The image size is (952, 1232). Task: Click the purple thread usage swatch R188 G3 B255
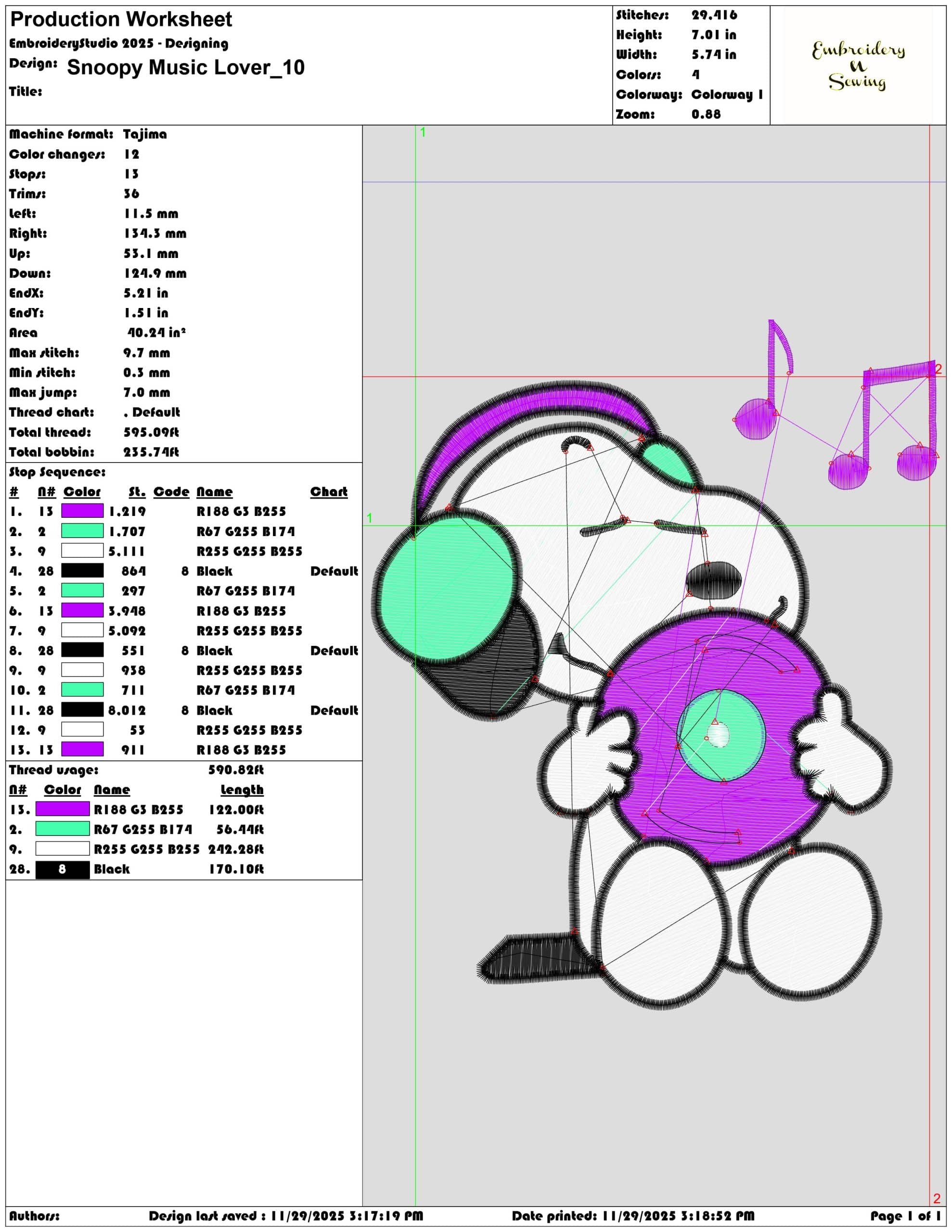pyautogui.click(x=63, y=809)
